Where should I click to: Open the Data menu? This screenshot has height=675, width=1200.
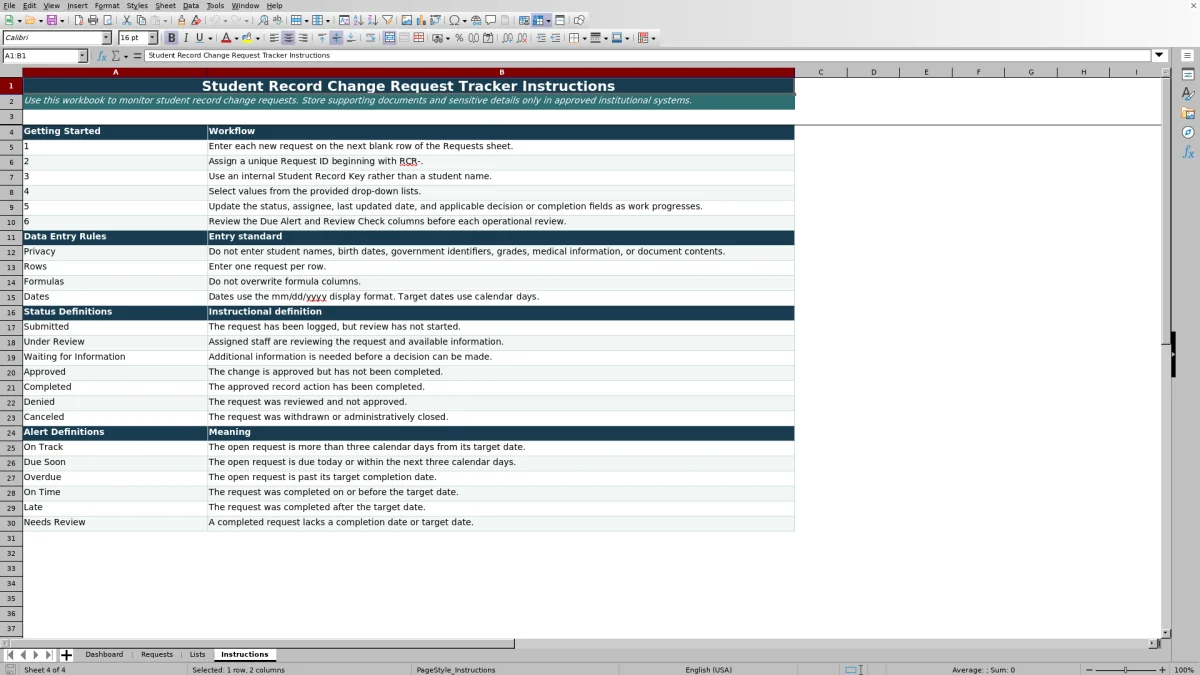click(190, 5)
